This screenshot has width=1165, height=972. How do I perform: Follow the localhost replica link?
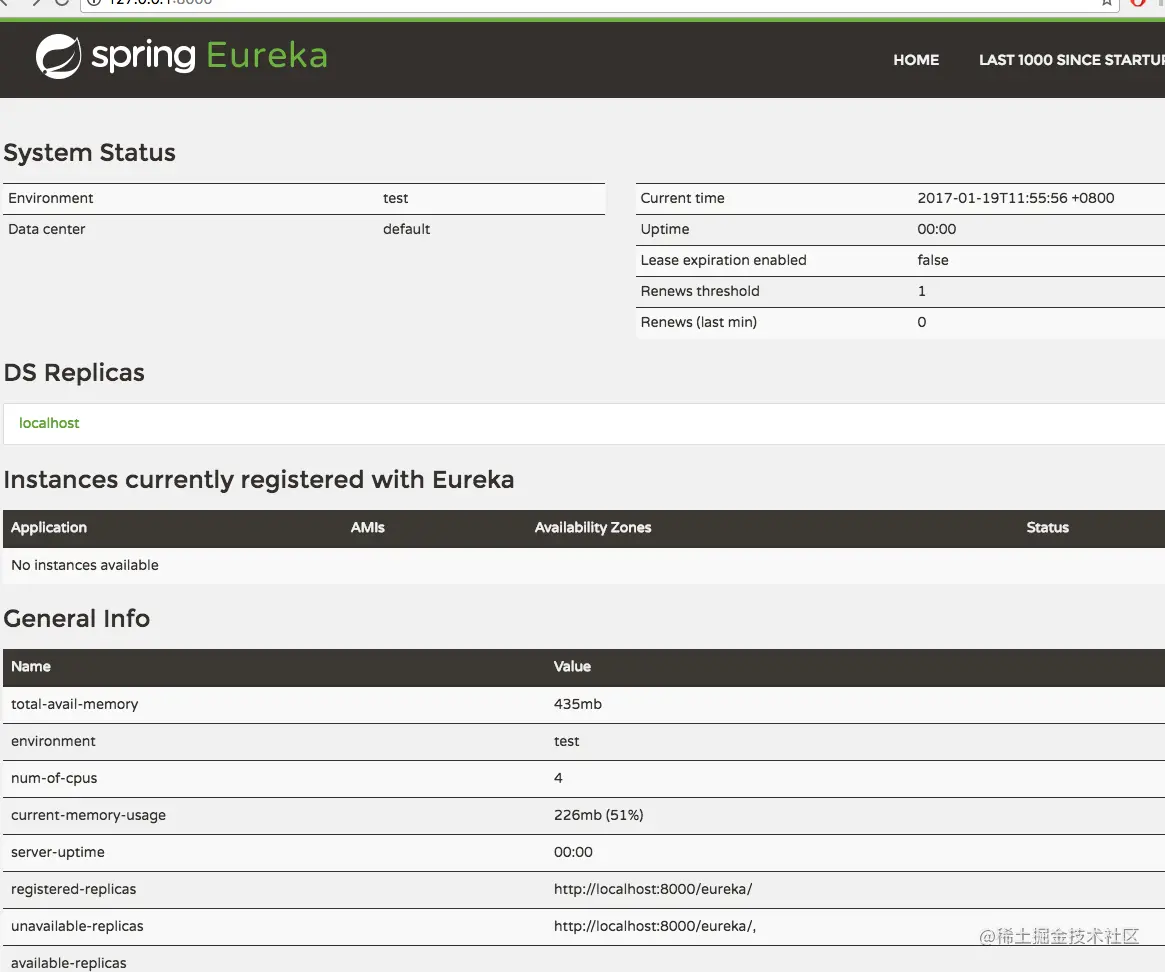pos(49,423)
